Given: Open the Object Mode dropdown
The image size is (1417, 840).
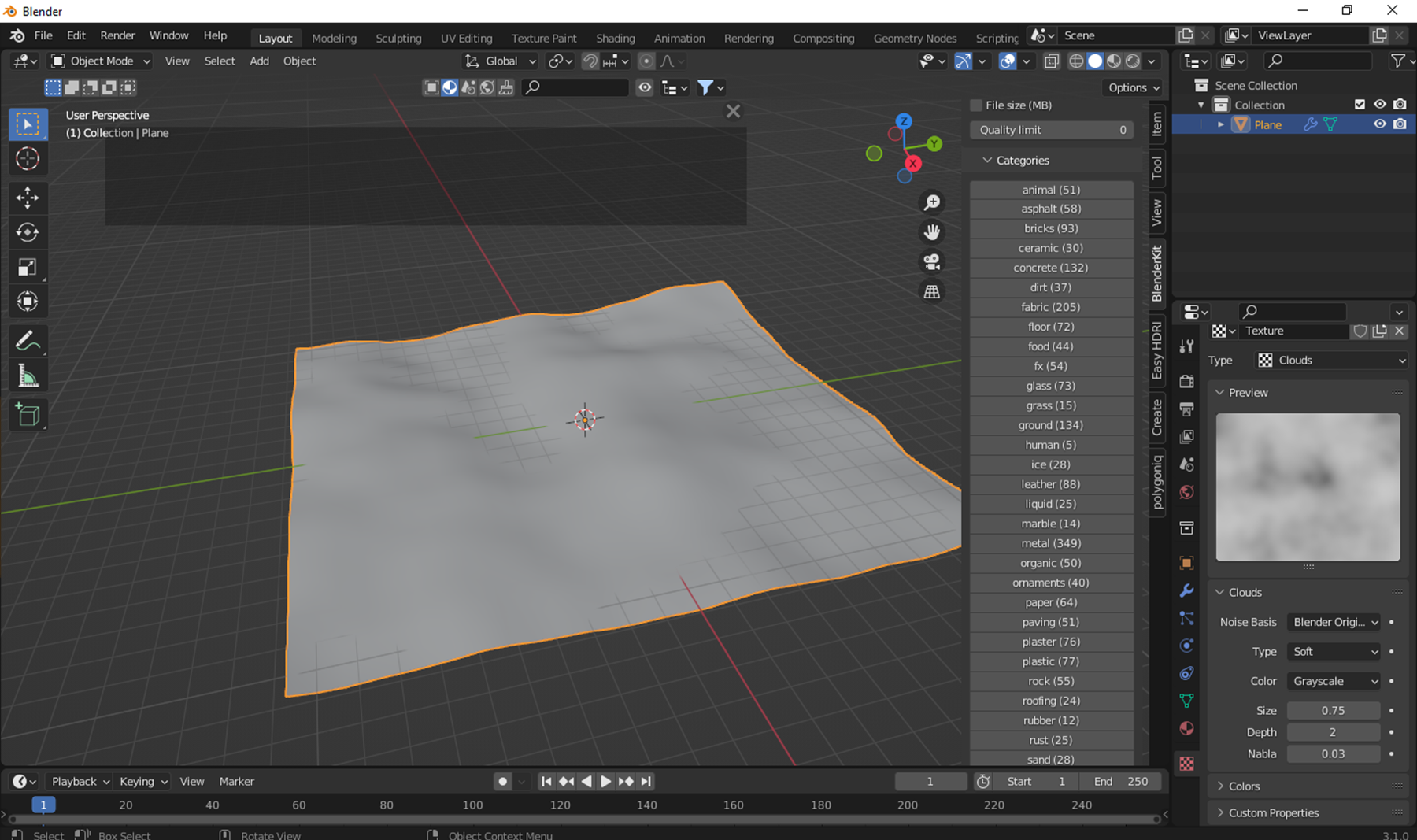Looking at the screenshot, I should tap(100, 61).
